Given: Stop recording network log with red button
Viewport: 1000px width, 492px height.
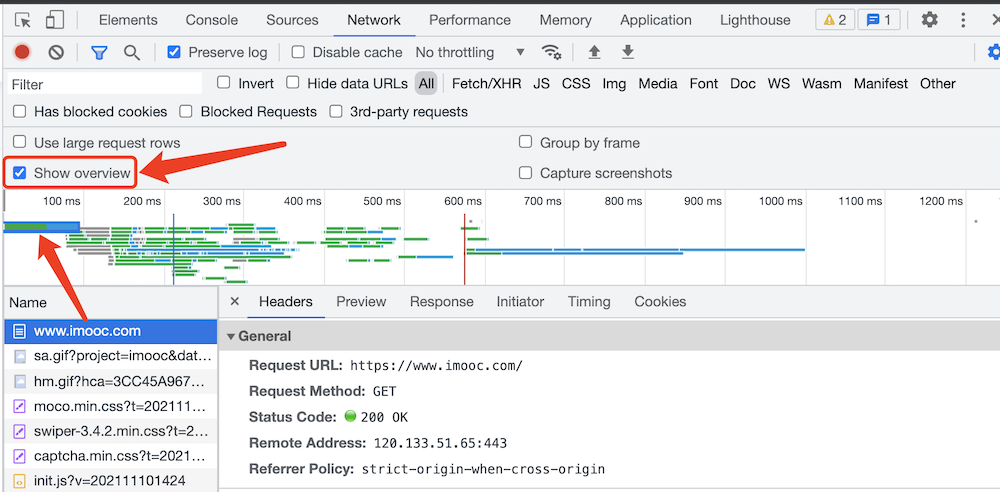Looking at the screenshot, I should (x=22, y=52).
